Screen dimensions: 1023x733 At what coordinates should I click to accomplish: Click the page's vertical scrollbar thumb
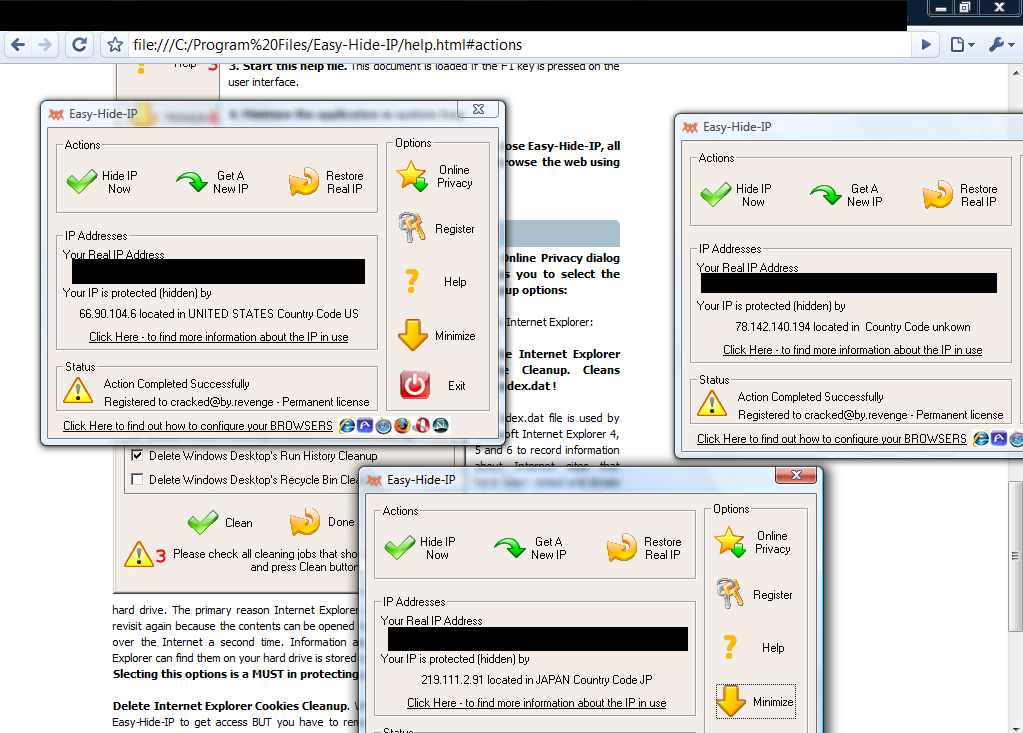1015,556
